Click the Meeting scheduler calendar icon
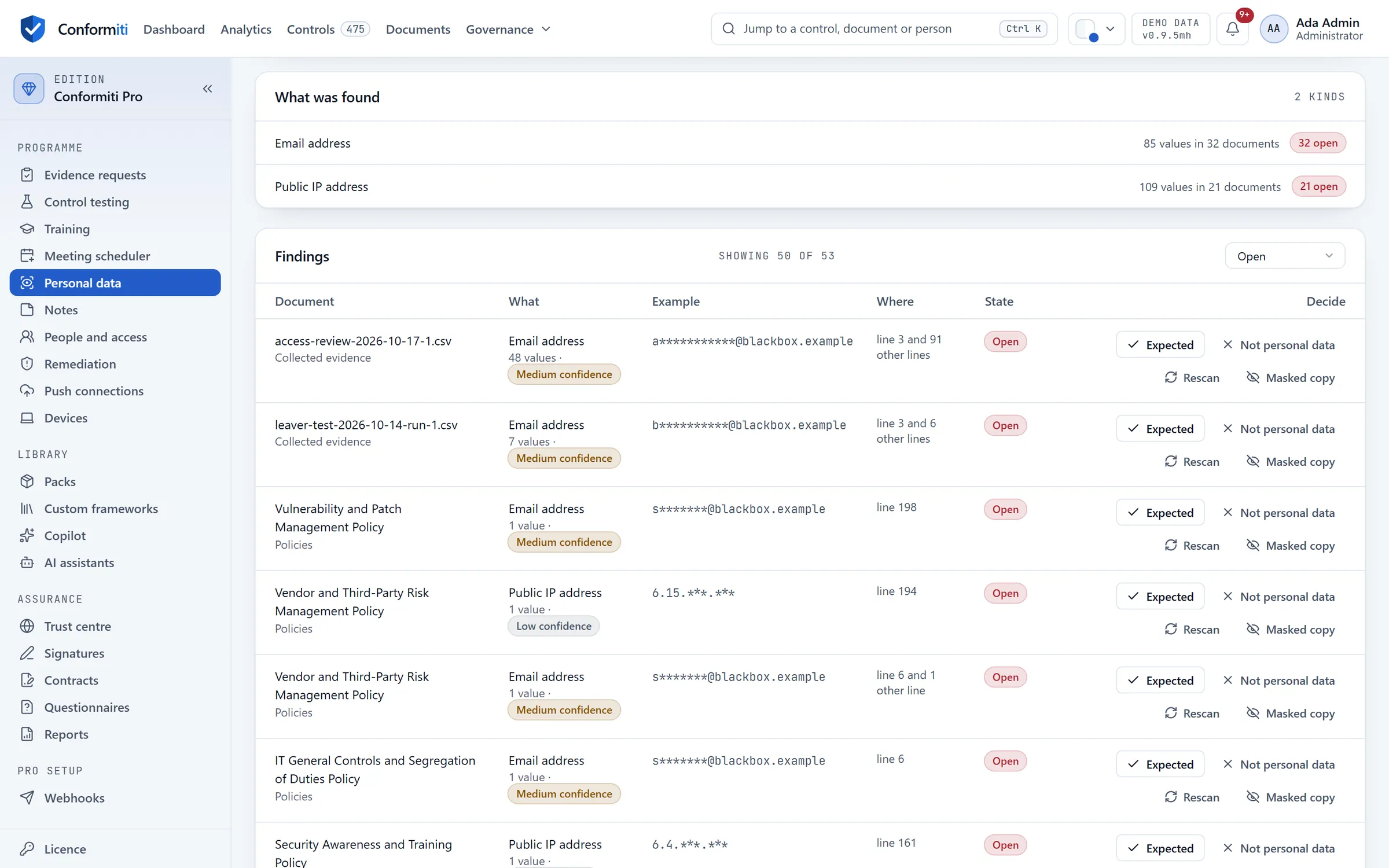The image size is (1389, 868). [27, 256]
